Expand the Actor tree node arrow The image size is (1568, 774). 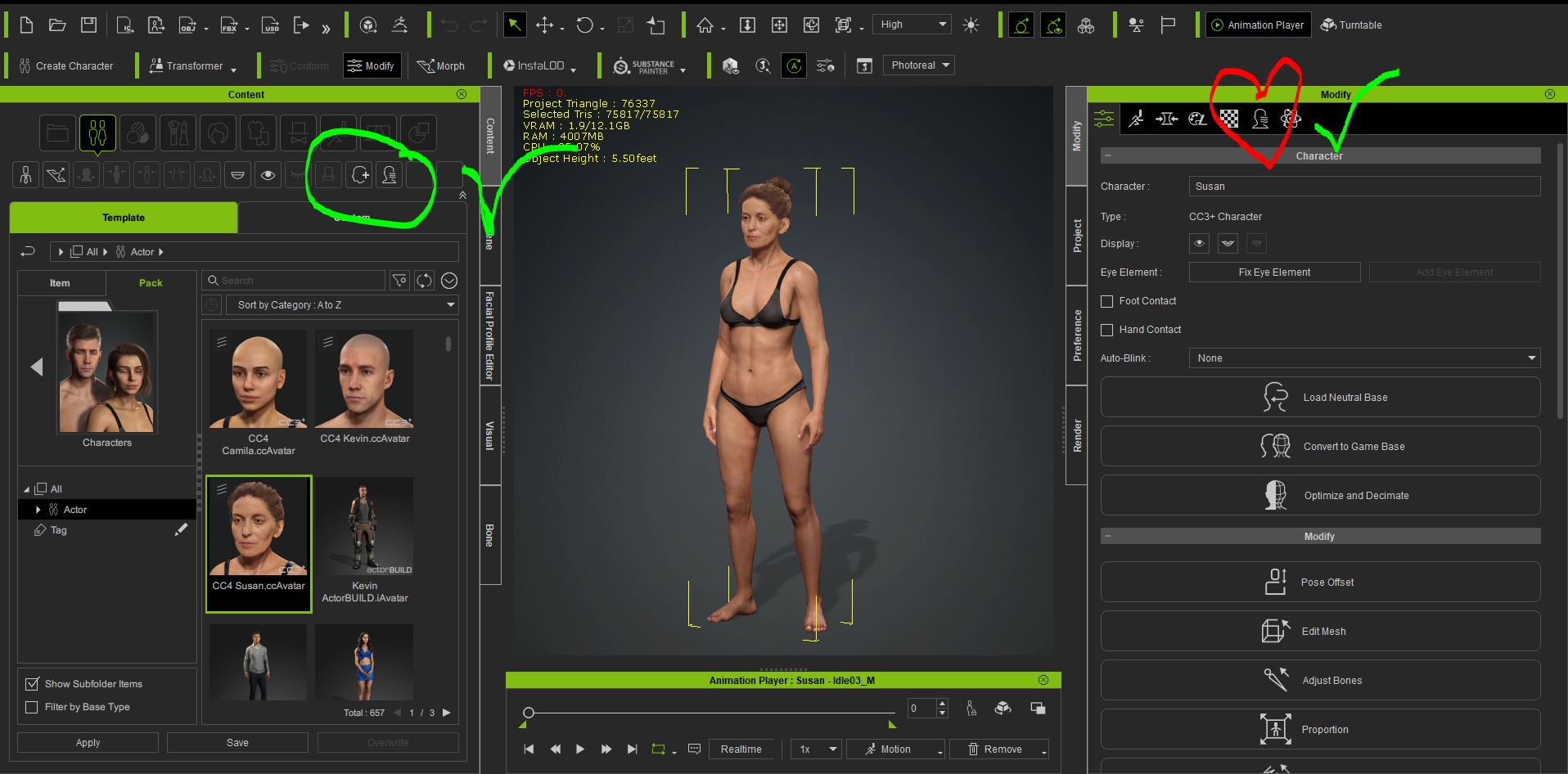[38, 510]
